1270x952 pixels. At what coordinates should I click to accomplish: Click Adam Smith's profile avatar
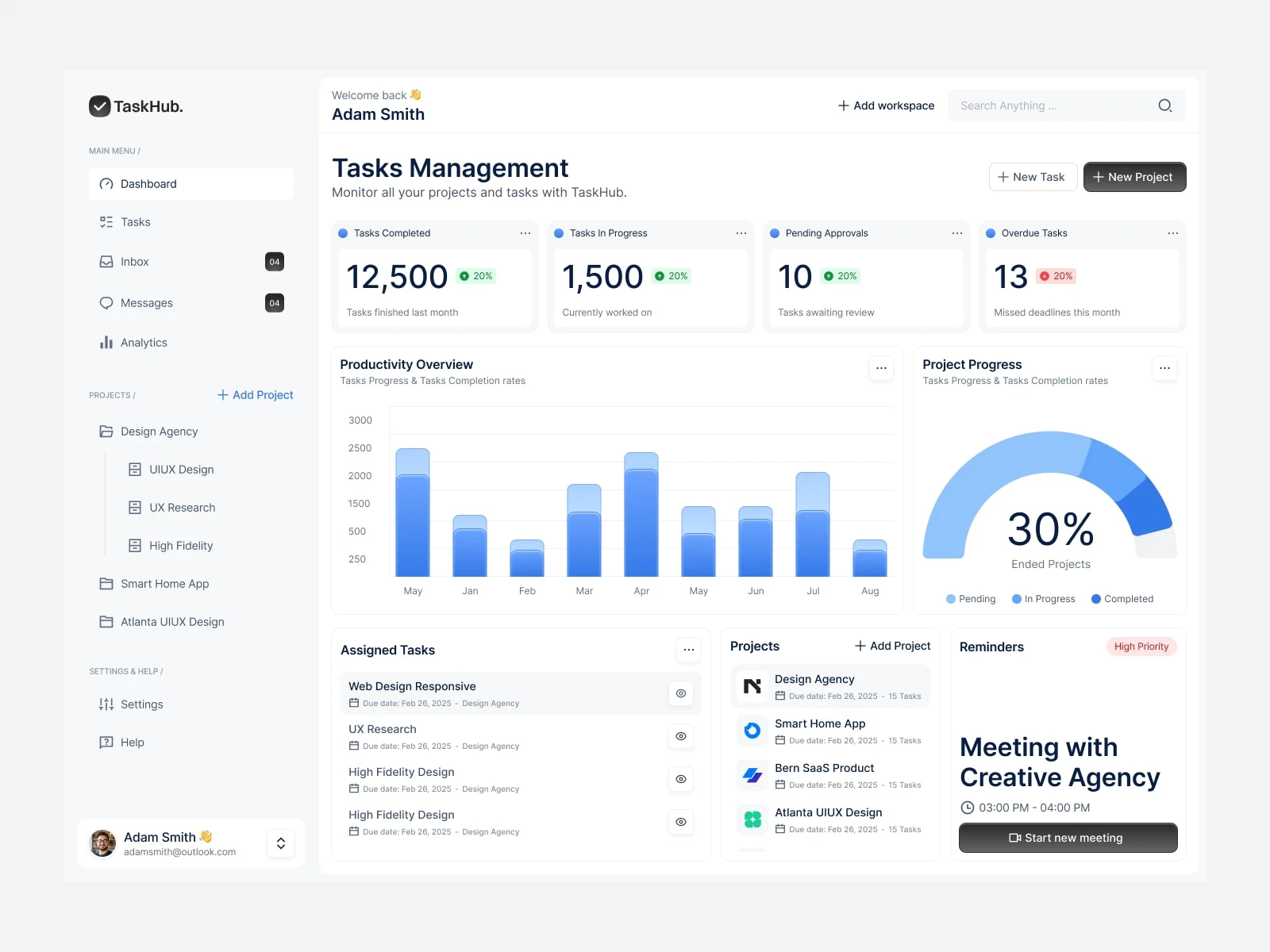(x=102, y=843)
